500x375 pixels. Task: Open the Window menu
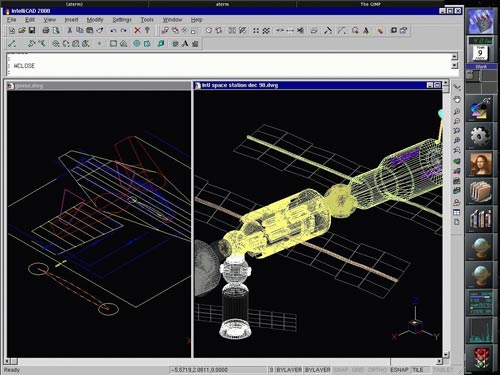point(172,20)
